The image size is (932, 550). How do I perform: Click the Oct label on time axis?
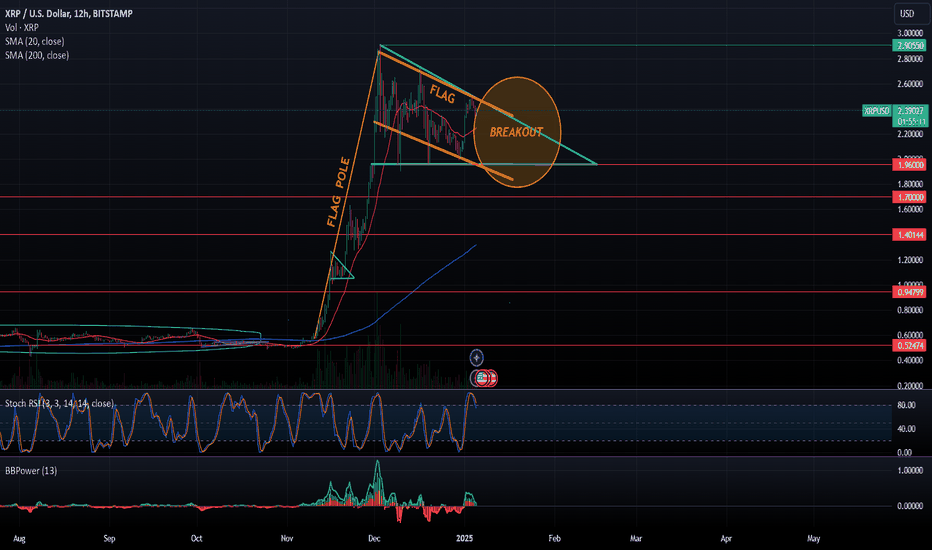(x=196, y=539)
